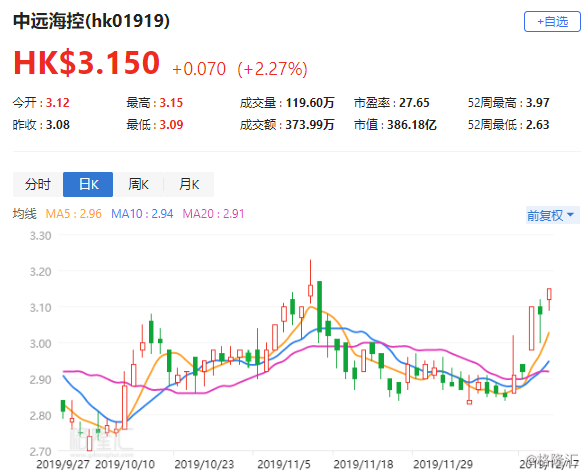Viewport: 586px width, 474px height.
Task: Click 成交量 value 119.60万
Action: 310,103
